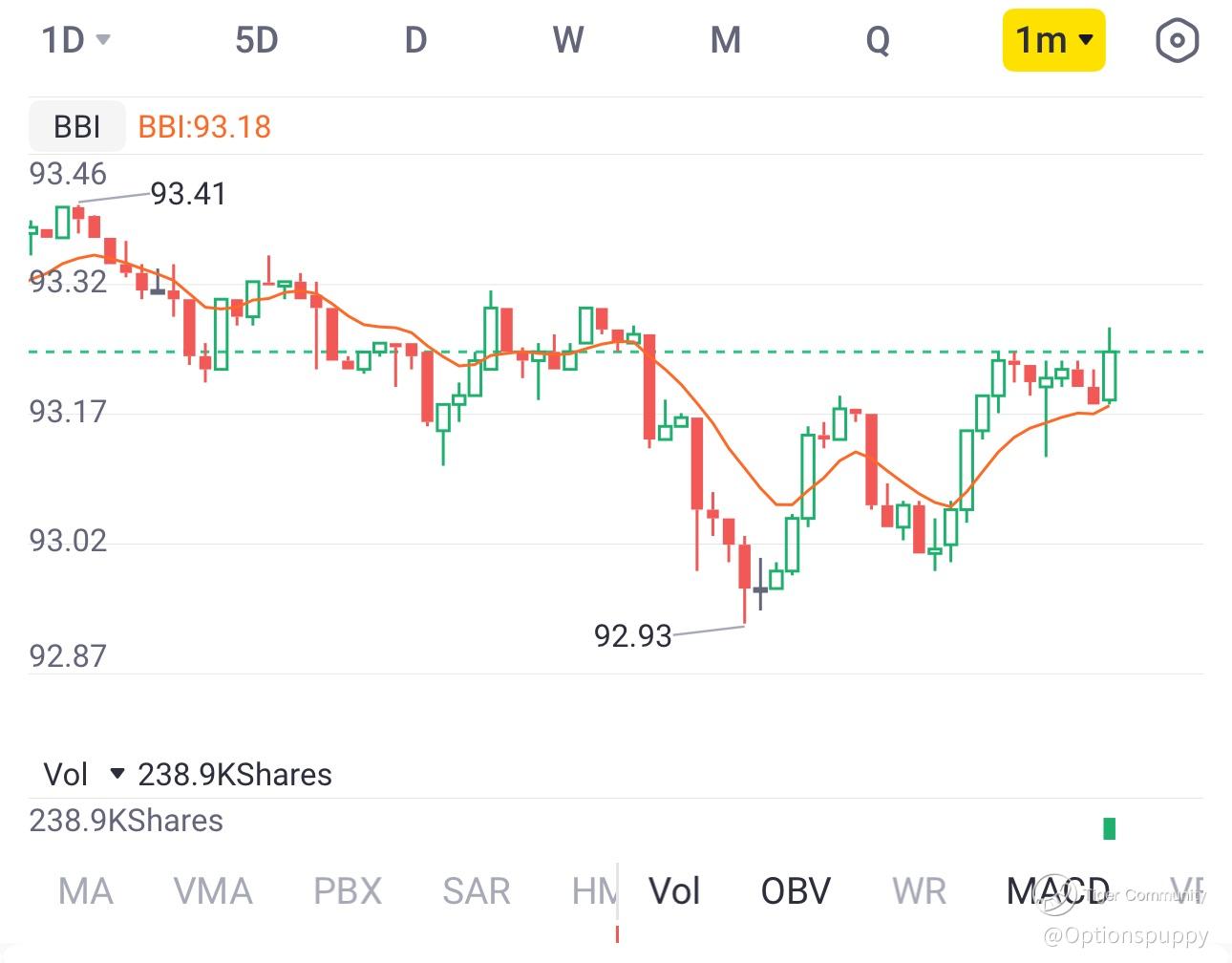
Task: Select the MACD indicator
Action: (x=1058, y=891)
